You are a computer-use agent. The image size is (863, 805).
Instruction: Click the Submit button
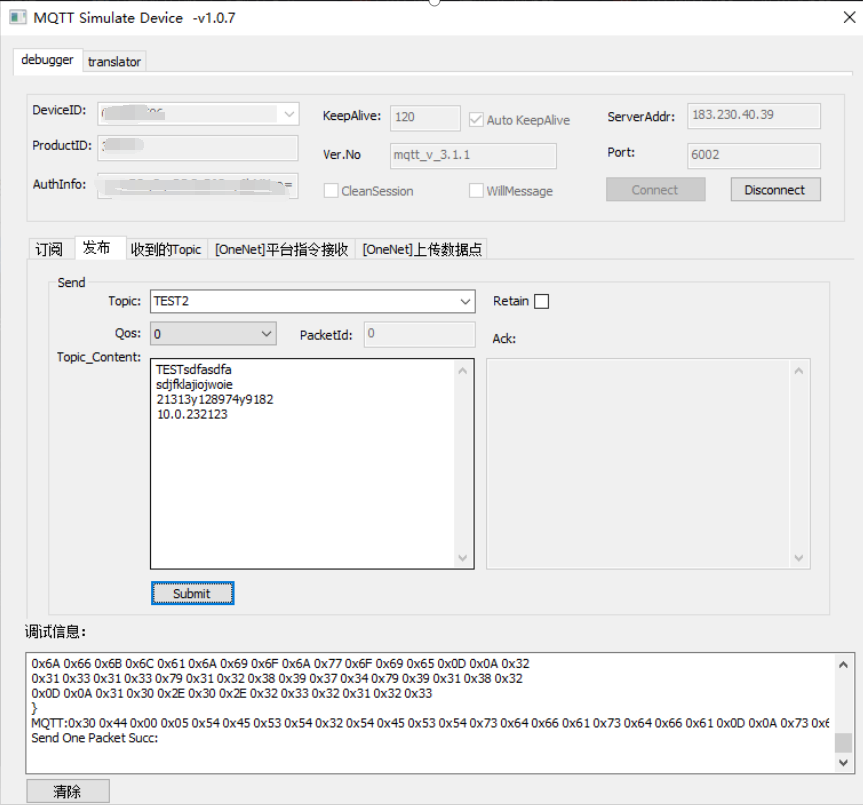coord(192,593)
